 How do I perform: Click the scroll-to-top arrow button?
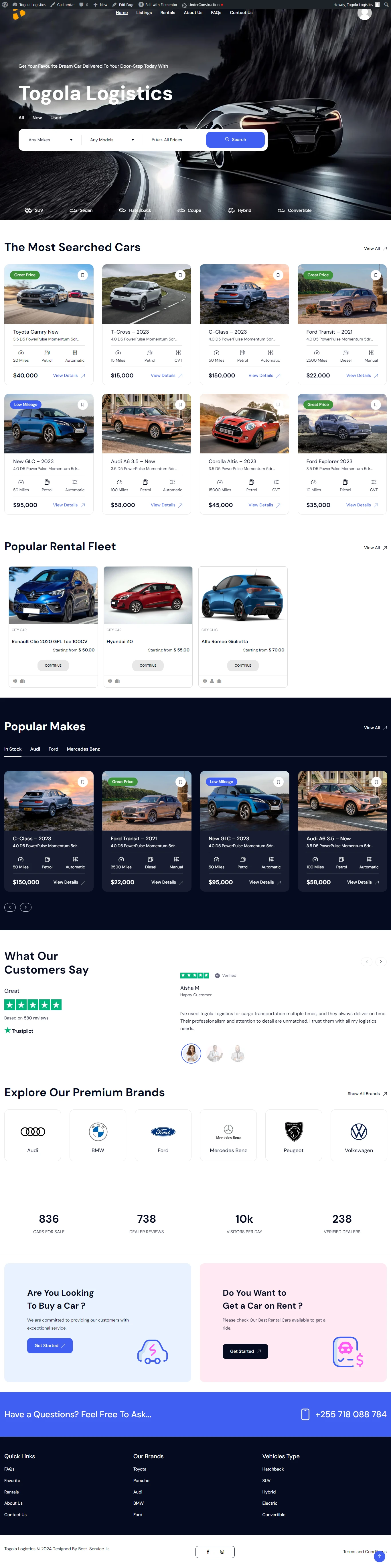tap(380, 1557)
